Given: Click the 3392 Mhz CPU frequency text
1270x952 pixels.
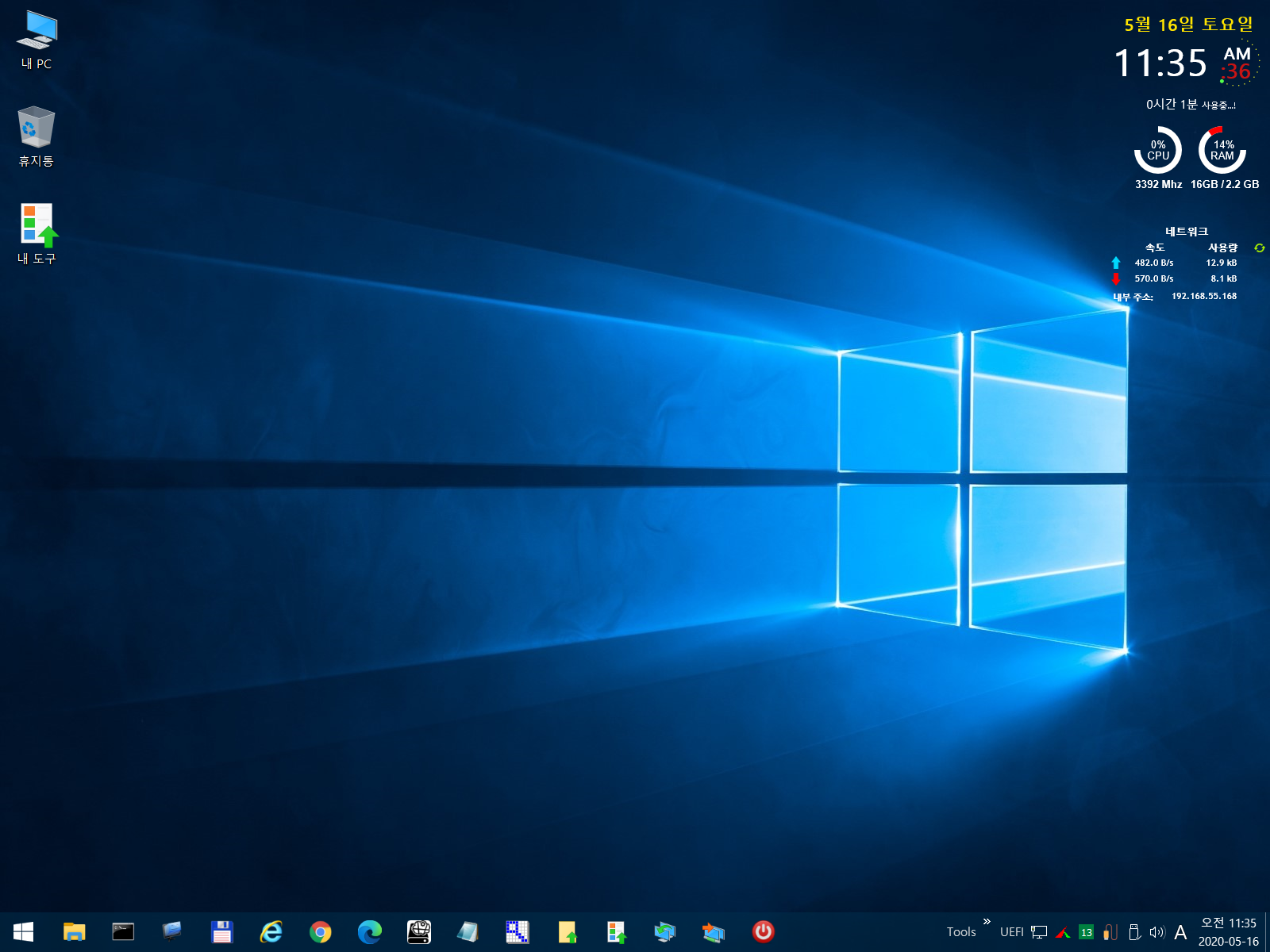Looking at the screenshot, I should 1158,184.
